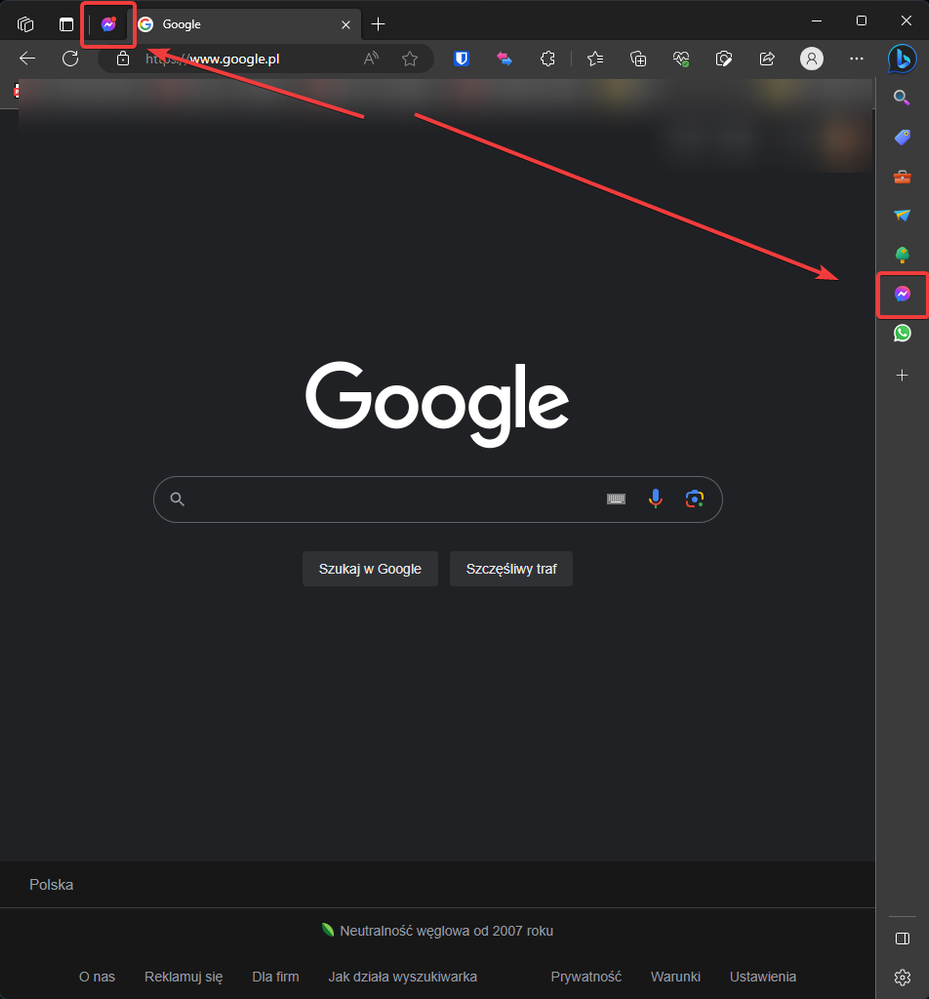Open Settings and more ellipsis menu
Viewport: 929px width, 999px height.
point(856,59)
